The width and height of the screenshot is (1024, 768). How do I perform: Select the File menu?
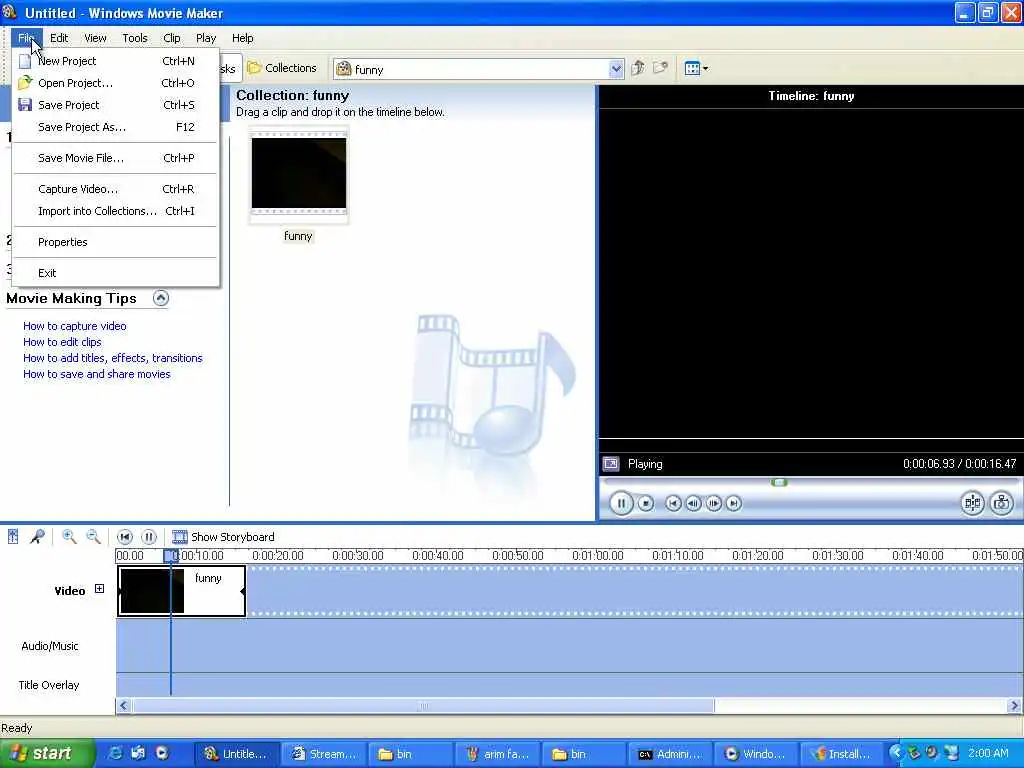coord(25,38)
